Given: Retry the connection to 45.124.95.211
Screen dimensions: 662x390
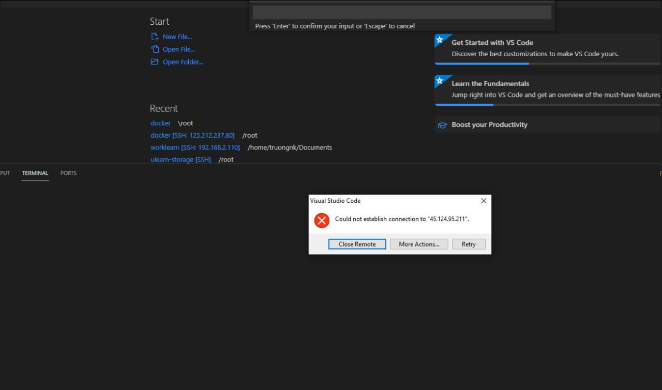Looking at the screenshot, I should pyautogui.click(x=469, y=244).
